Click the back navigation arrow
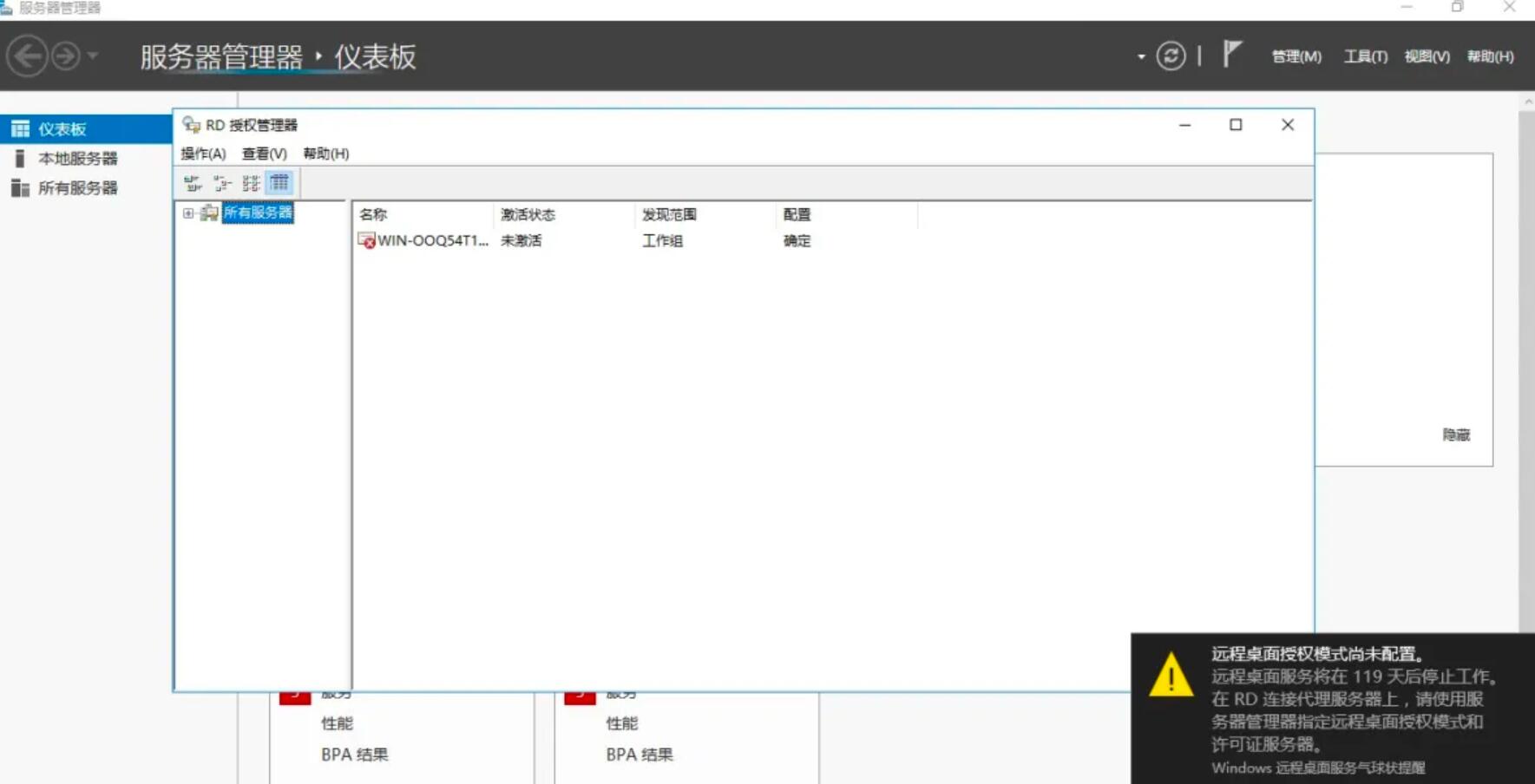This screenshot has width=1535, height=784. 27,57
